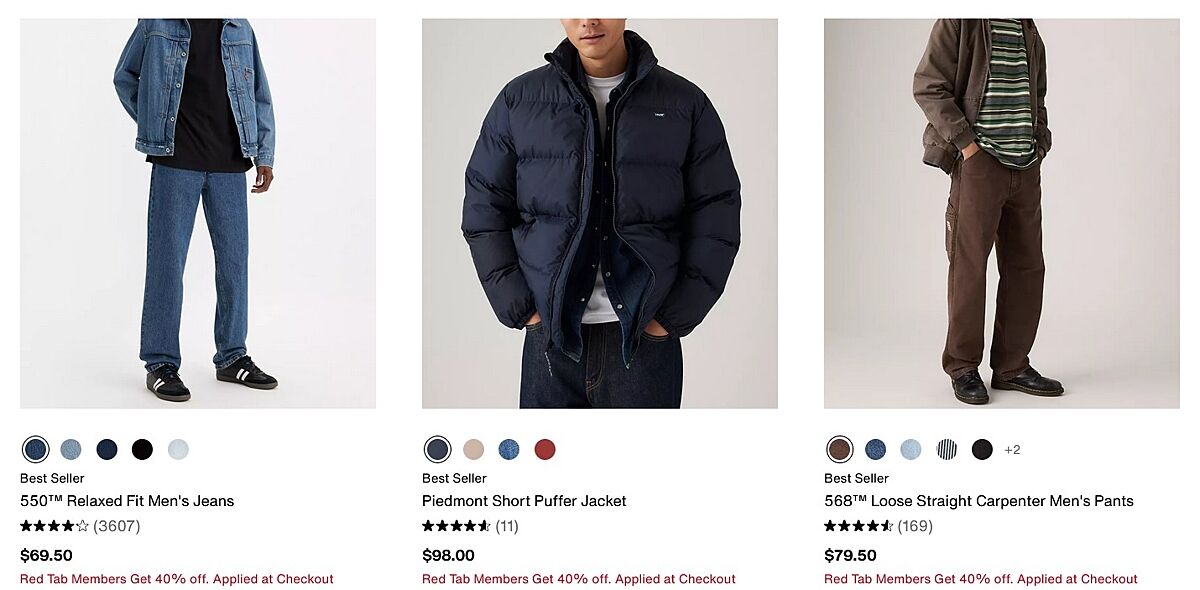Expand the +2 more colors for carpenter pants
Viewport: 1200px width, 590px height.
pyautogui.click(x=1012, y=449)
